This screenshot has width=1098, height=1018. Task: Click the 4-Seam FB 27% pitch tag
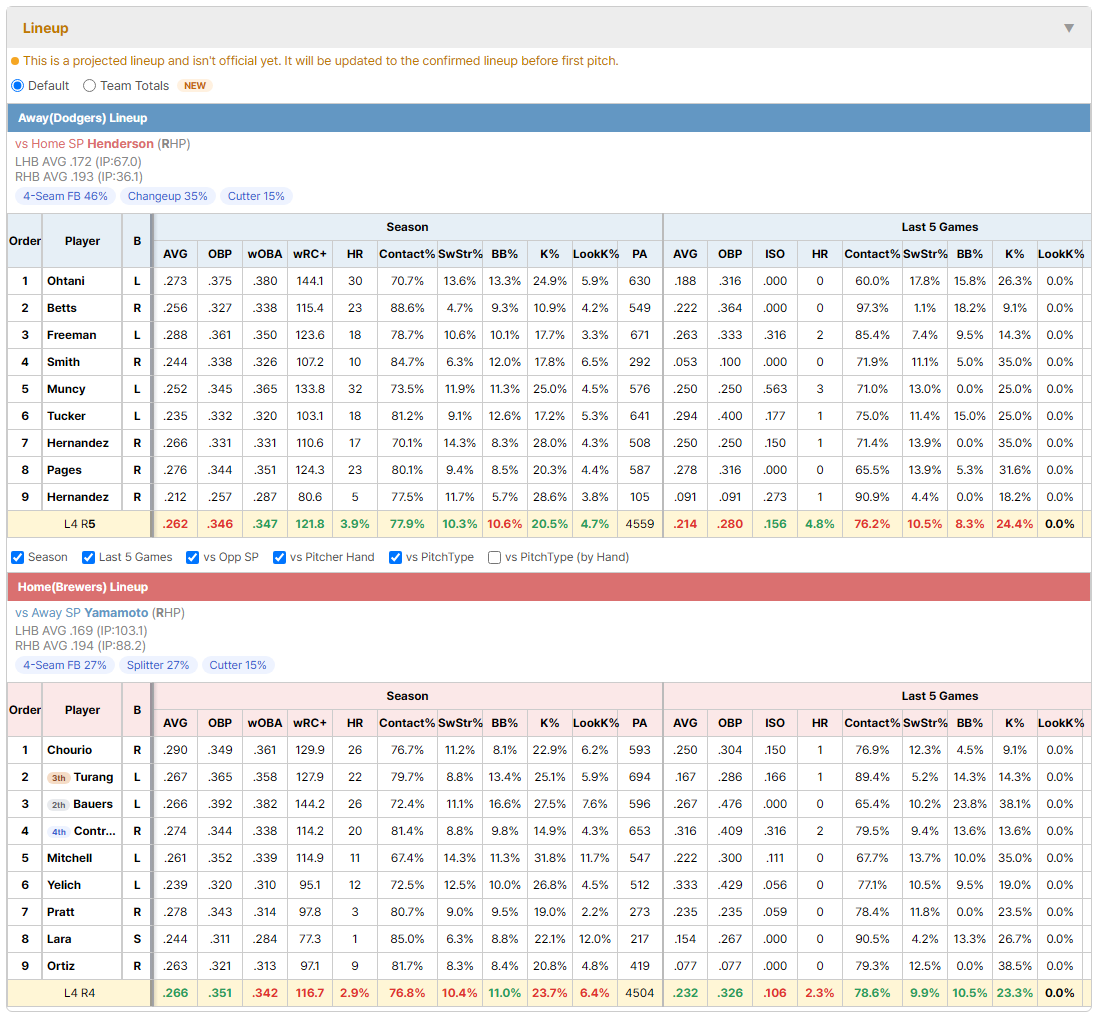(64, 665)
